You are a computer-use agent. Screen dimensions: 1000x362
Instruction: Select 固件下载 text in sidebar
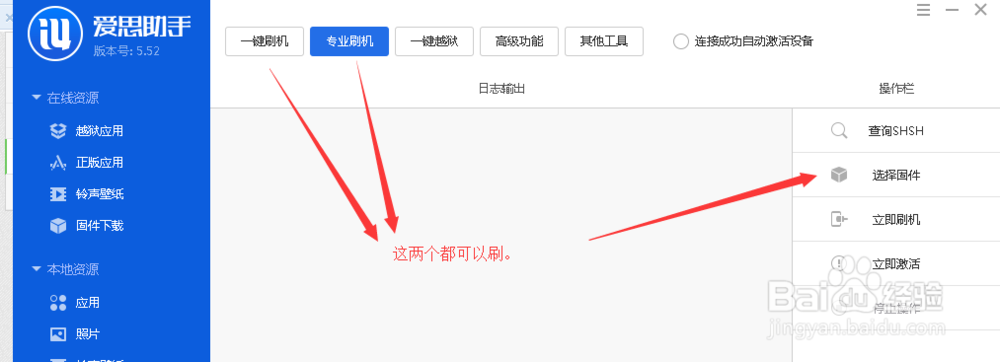[99, 225]
